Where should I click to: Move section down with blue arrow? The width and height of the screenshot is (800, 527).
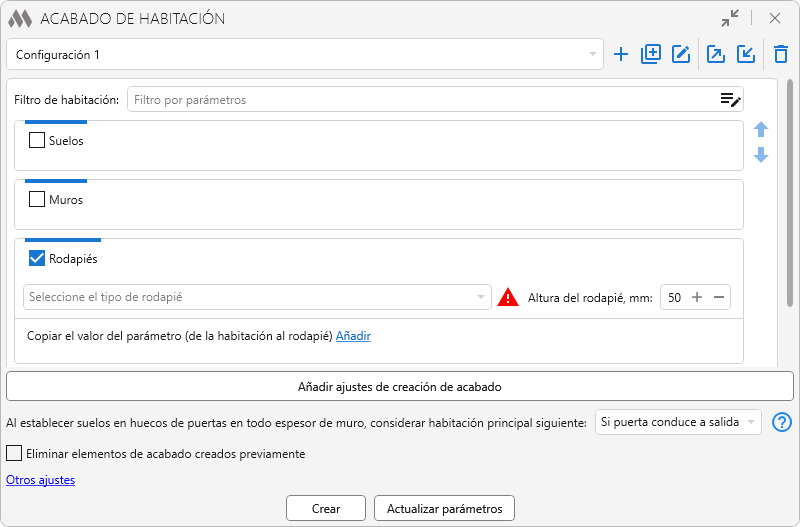pyautogui.click(x=761, y=155)
